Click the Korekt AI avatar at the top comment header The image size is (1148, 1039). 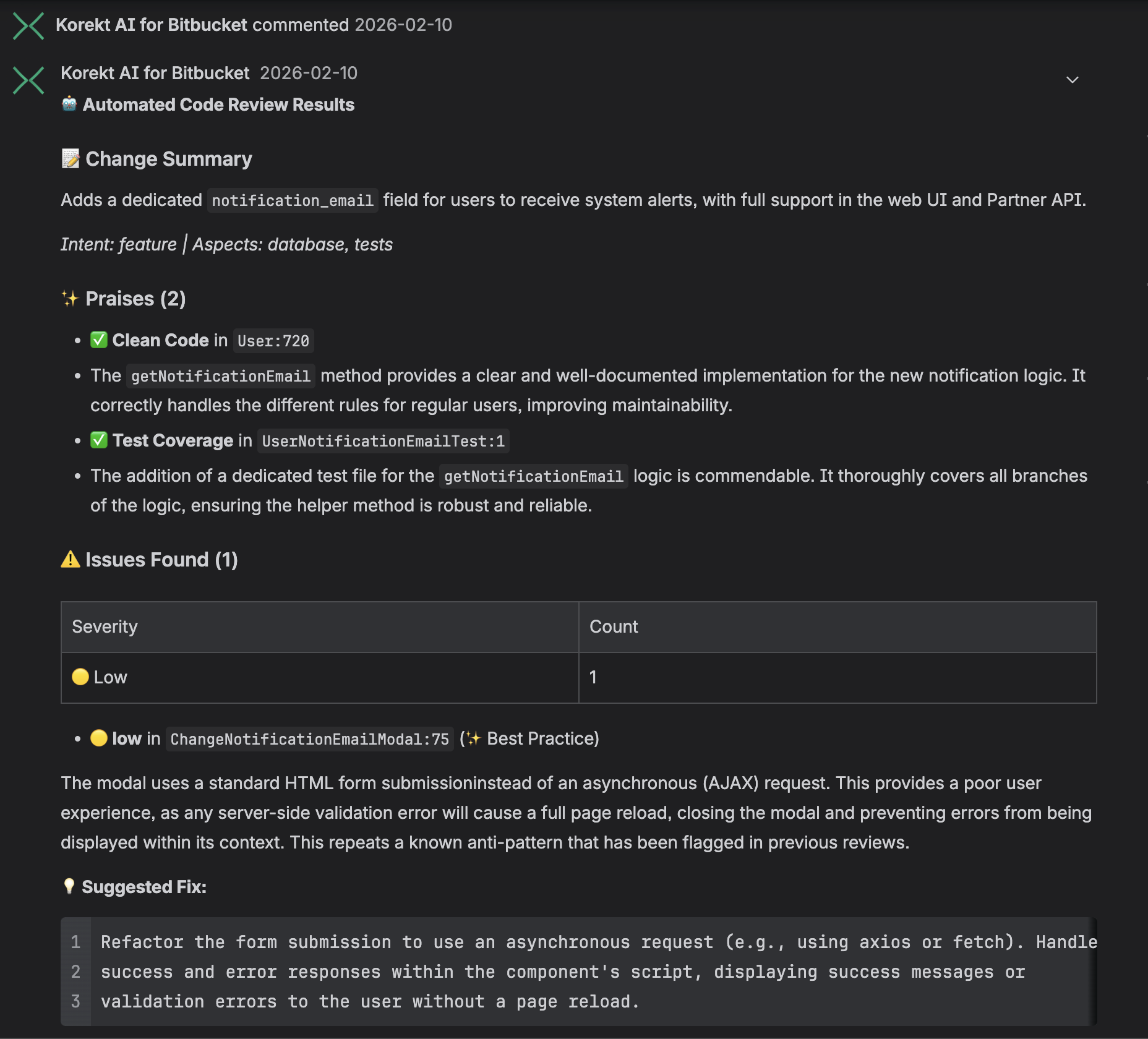point(27,26)
